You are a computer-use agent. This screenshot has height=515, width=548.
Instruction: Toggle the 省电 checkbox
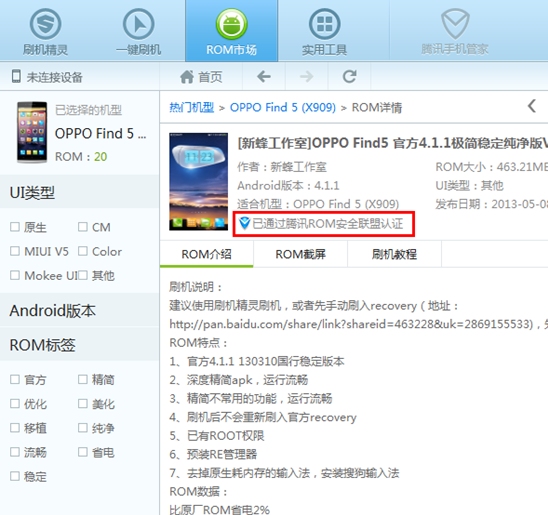(82, 452)
